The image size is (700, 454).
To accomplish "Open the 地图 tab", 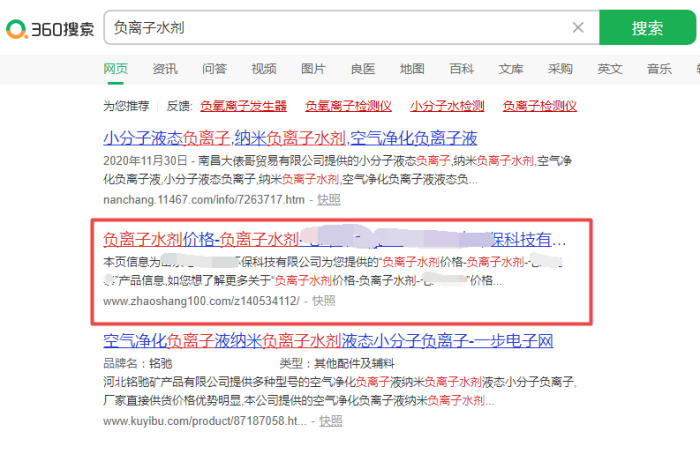I will (x=412, y=69).
